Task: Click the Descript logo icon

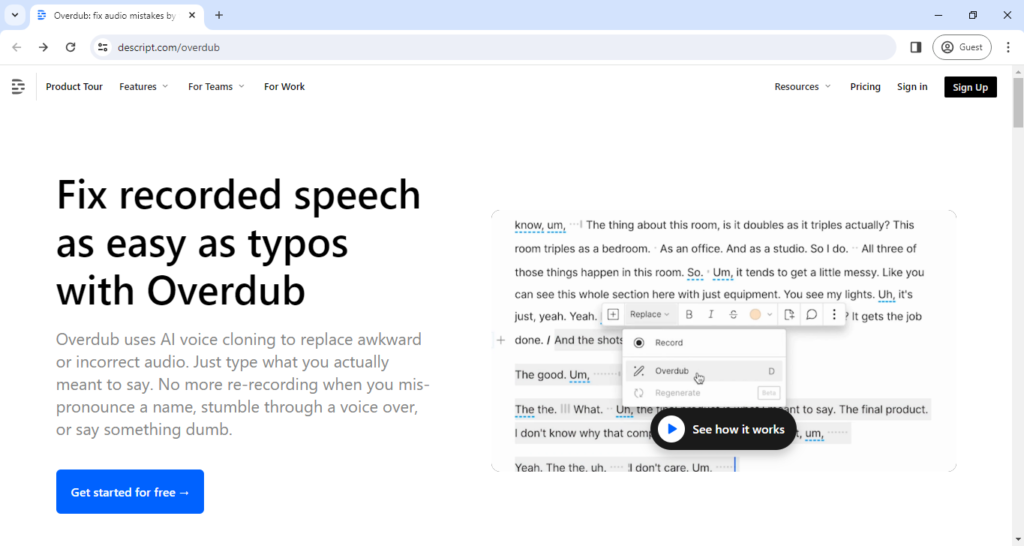Action: (x=18, y=87)
